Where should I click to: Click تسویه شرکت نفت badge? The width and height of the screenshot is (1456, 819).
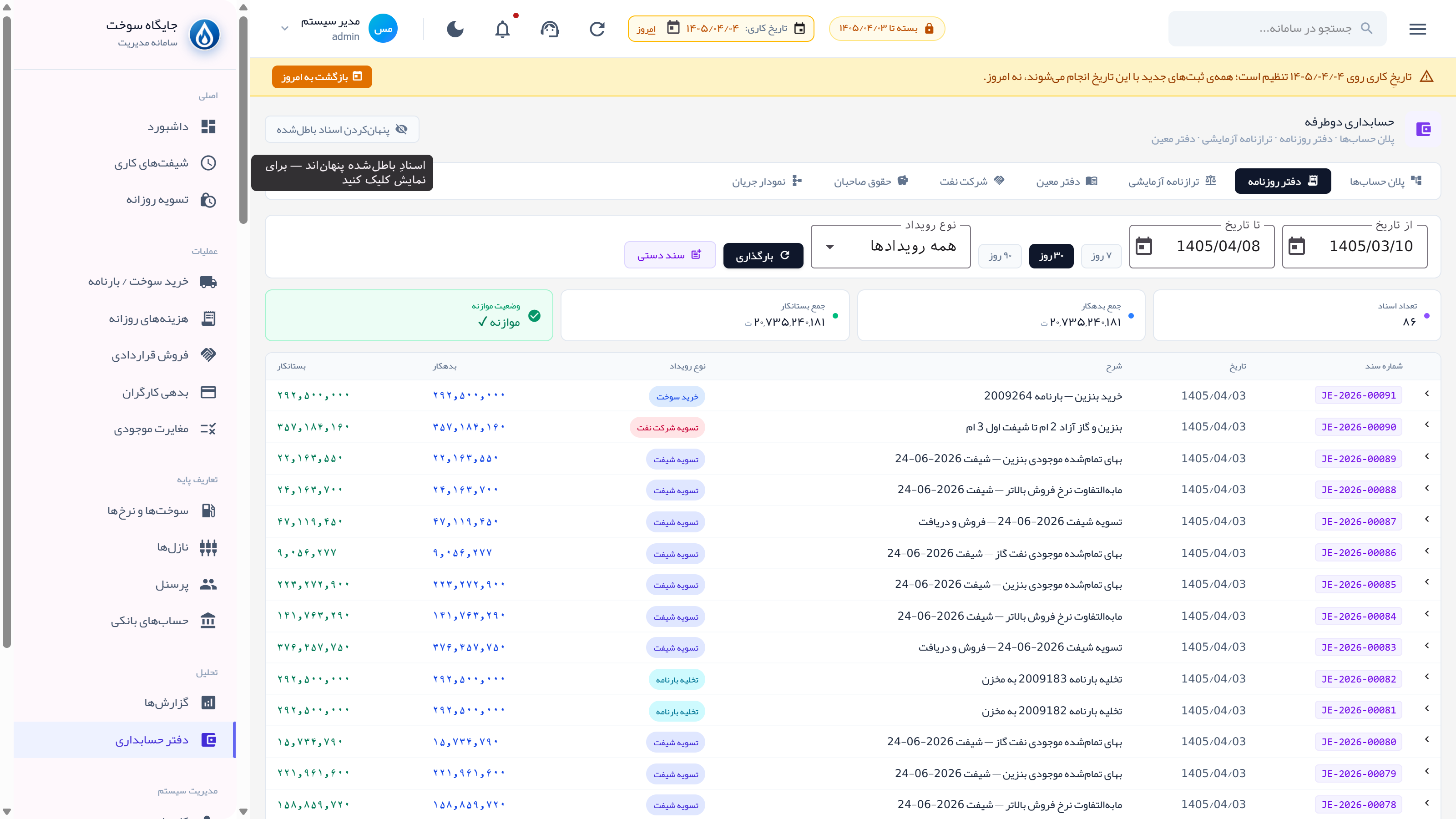click(x=667, y=428)
